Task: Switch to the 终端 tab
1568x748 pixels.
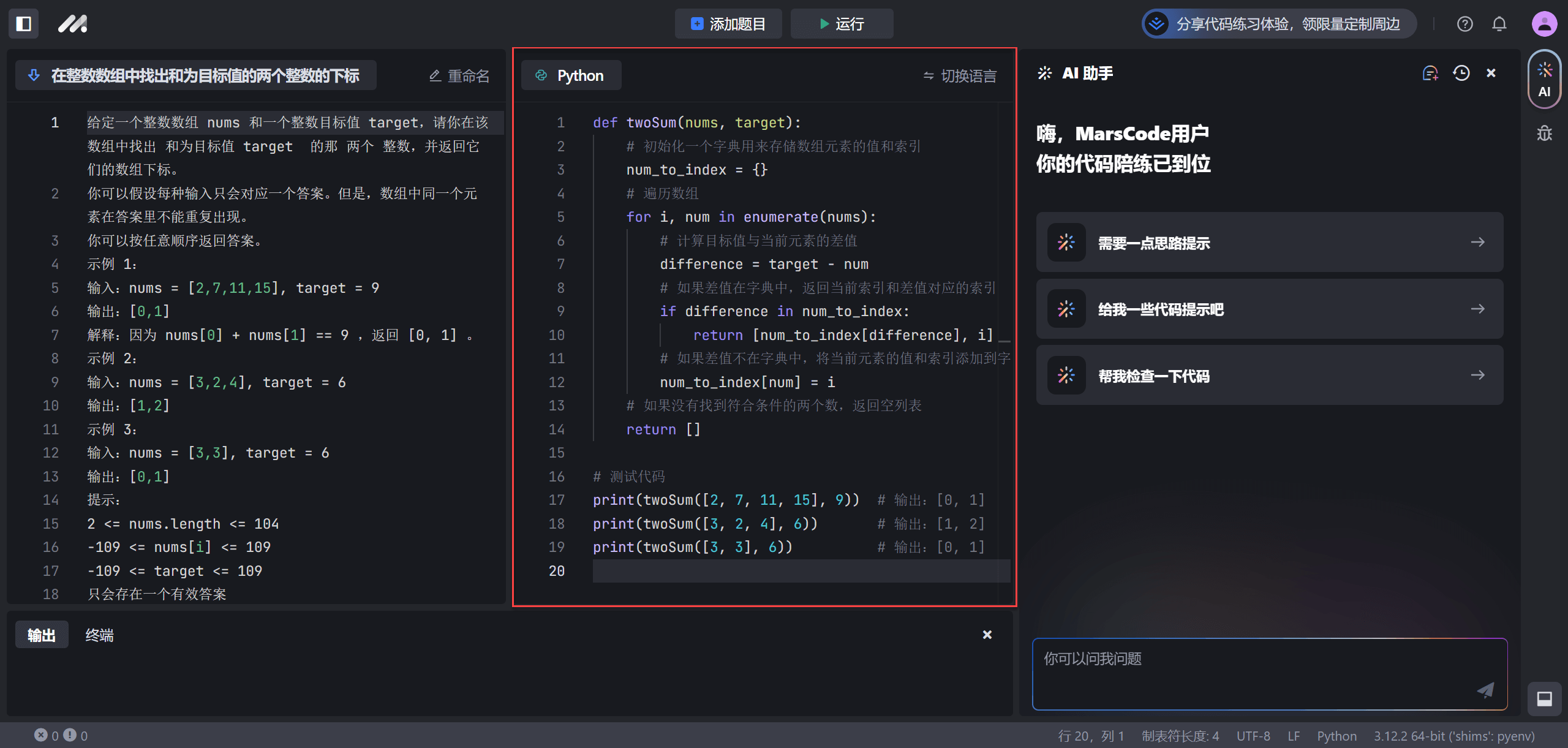Action: click(x=99, y=635)
